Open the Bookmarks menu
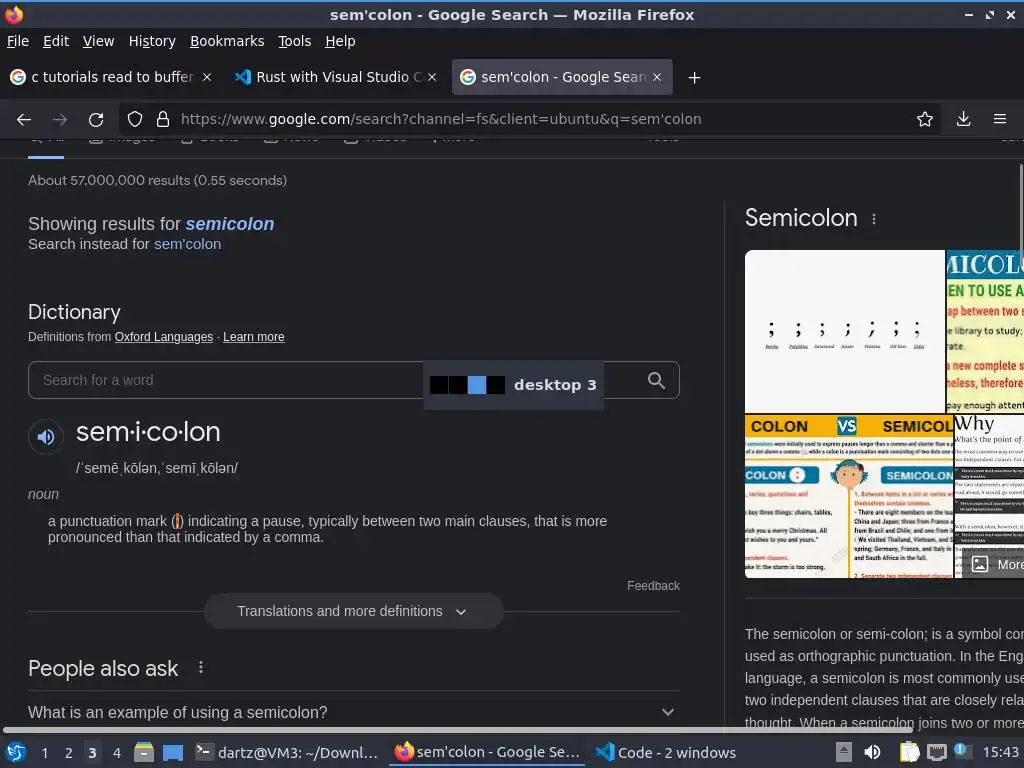 (x=227, y=41)
